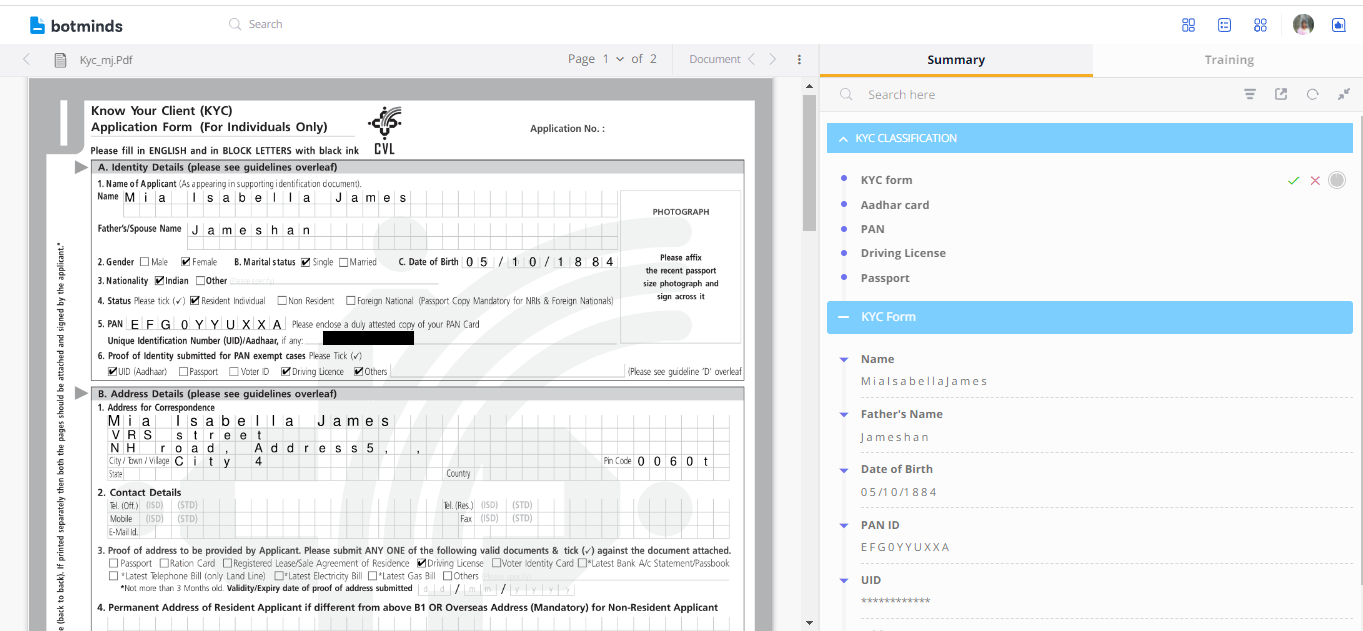Click the Kyc_mj.Pdf file name
1363x631 pixels.
pos(106,60)
